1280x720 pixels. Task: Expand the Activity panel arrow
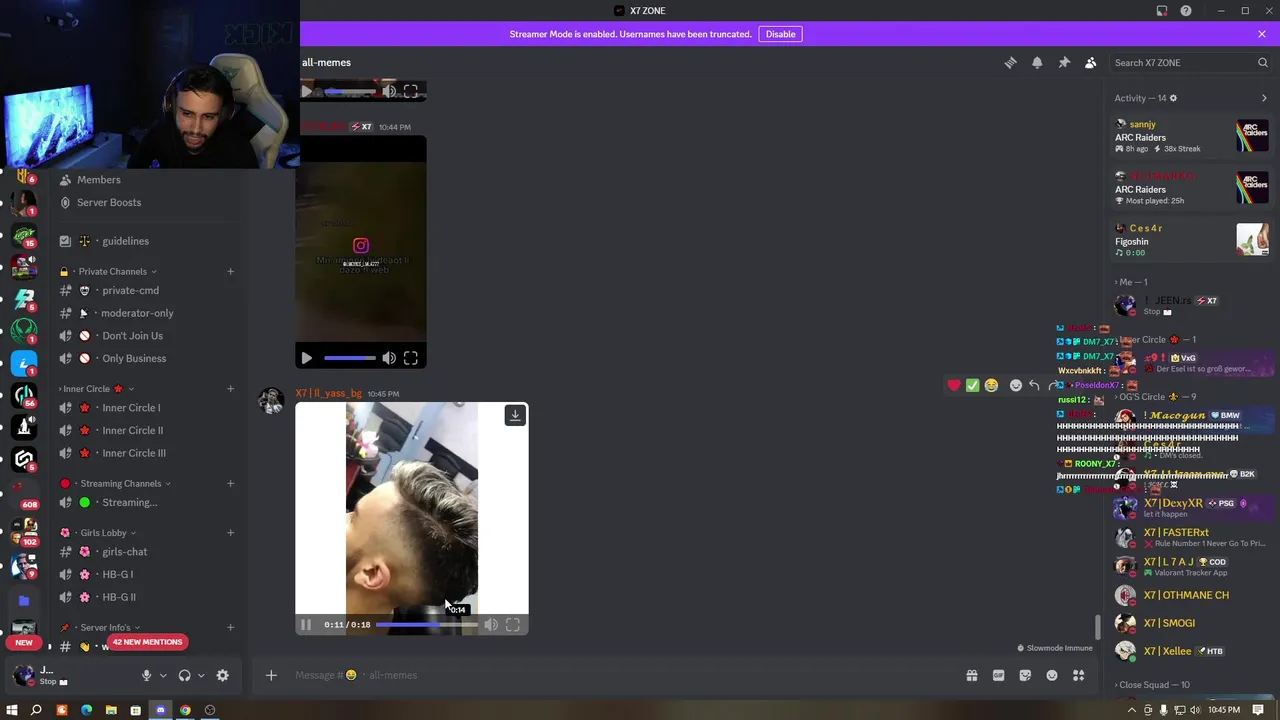tap(1264, 98)
